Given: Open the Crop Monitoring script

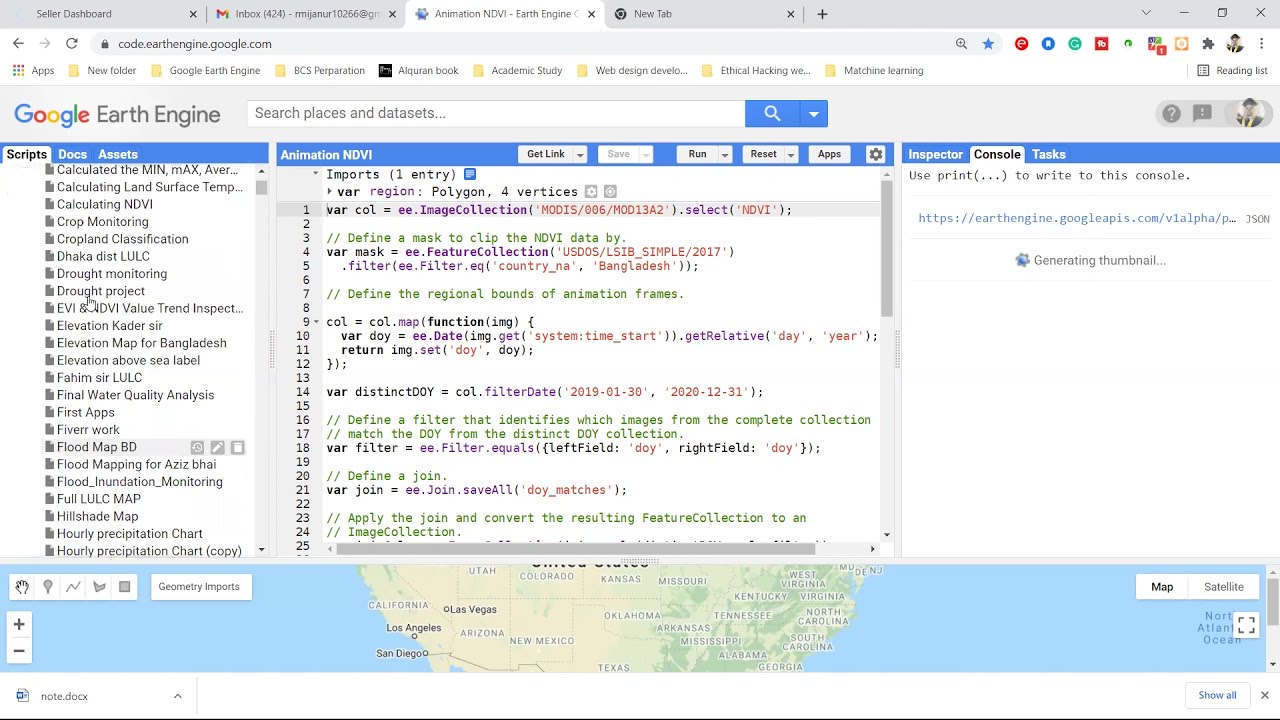Looking at the screenshot, I should click(103, 222).
